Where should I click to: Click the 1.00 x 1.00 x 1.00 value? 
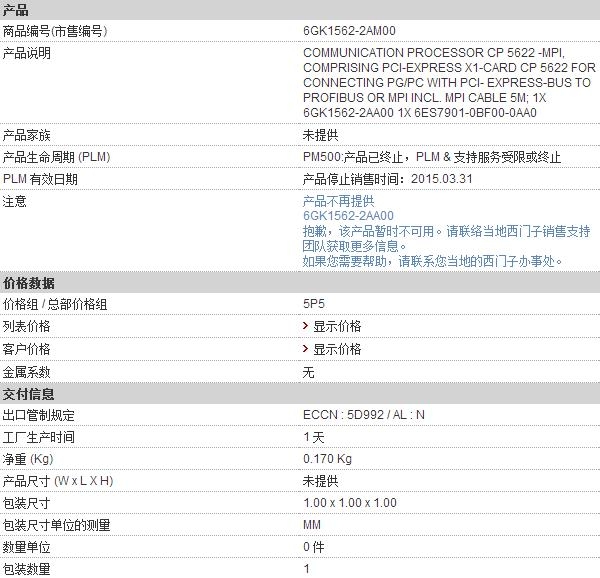350,503
